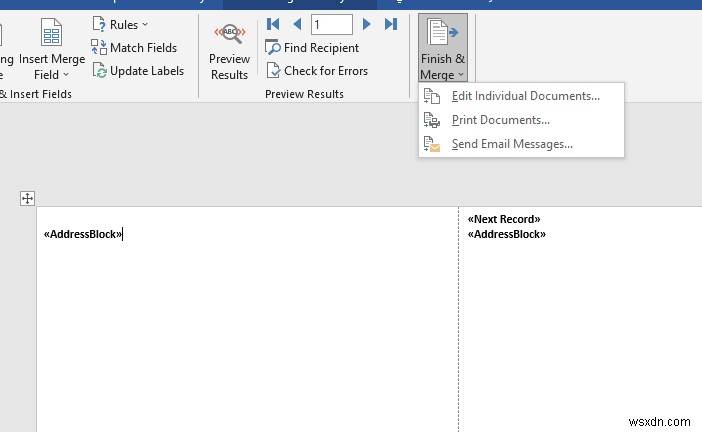Jump to last record
702x432 pixels.
(x=391, y=24)
